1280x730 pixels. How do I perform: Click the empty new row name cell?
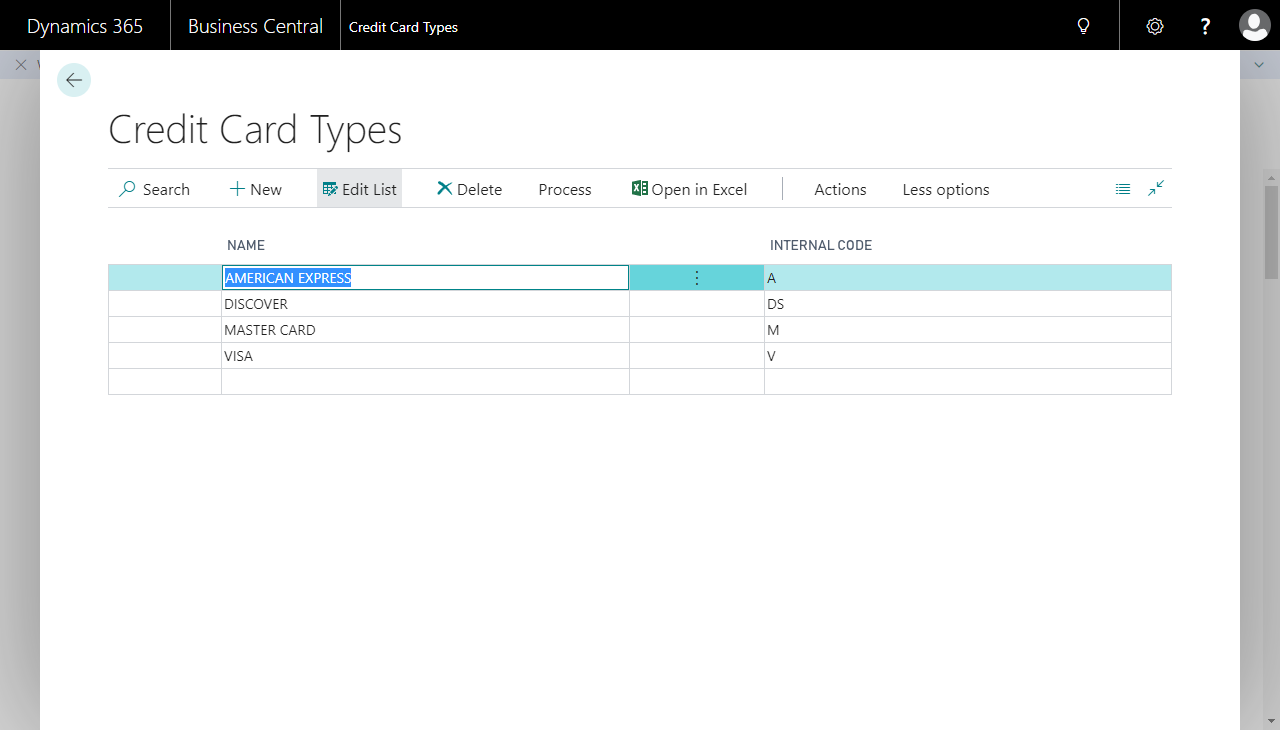coord(425,382)
